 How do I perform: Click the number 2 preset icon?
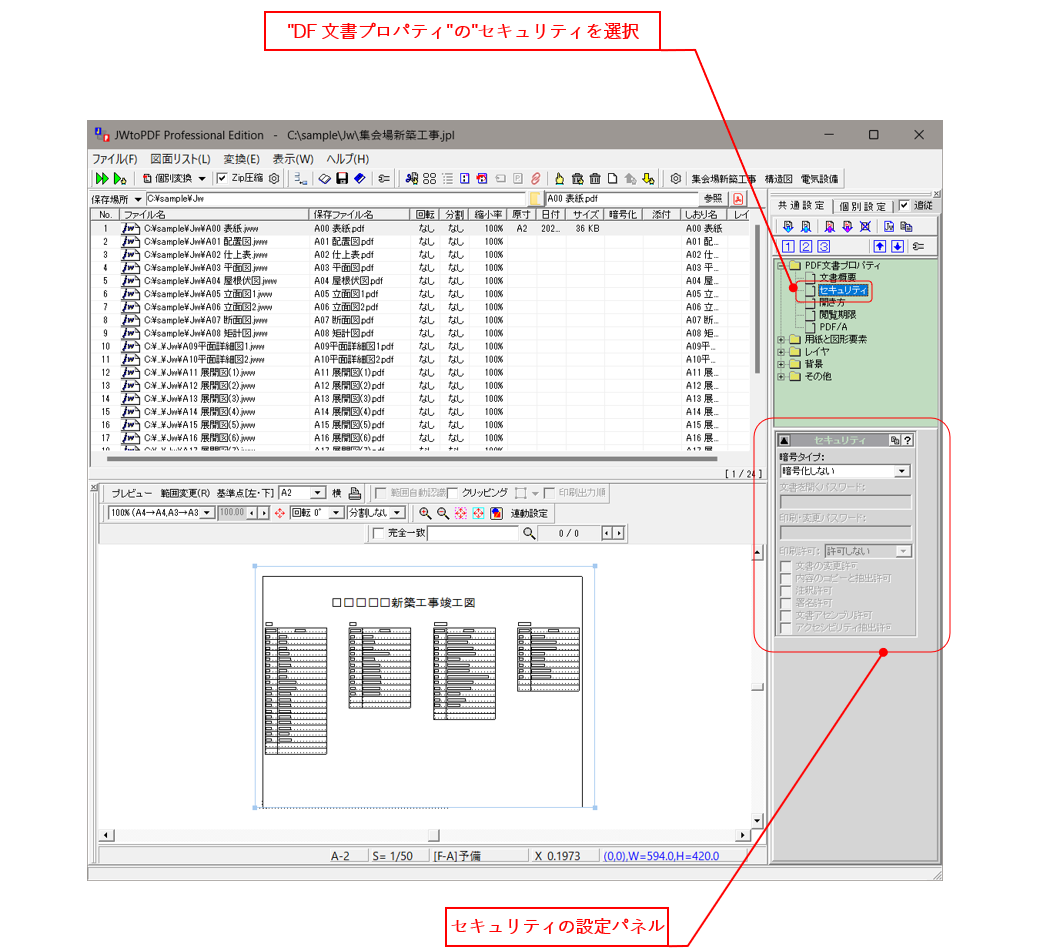806,246
